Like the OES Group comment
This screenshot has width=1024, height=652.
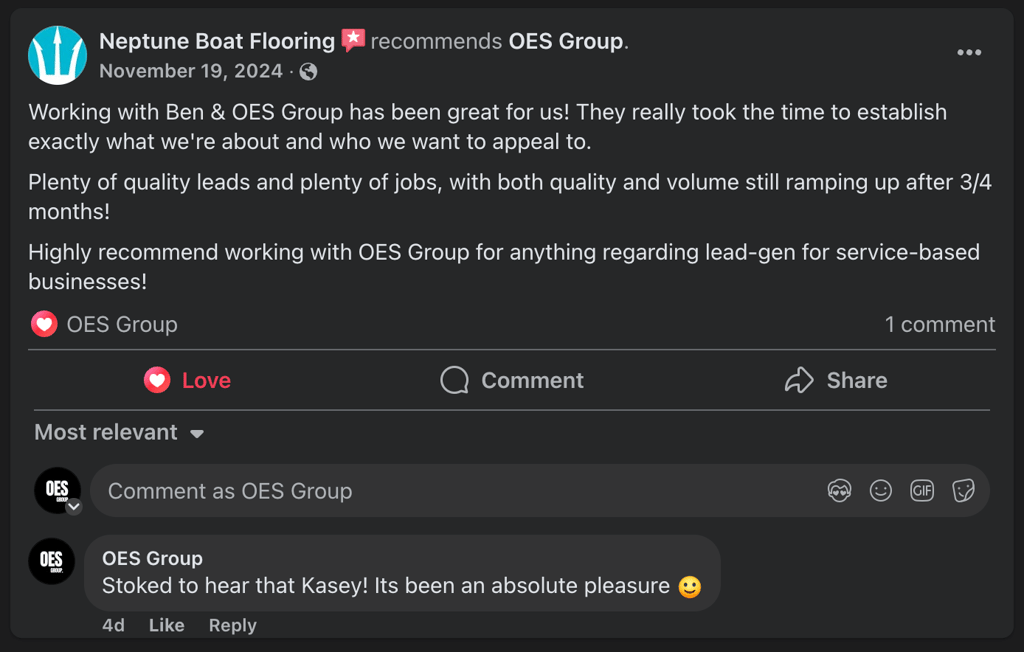[166, 625]
